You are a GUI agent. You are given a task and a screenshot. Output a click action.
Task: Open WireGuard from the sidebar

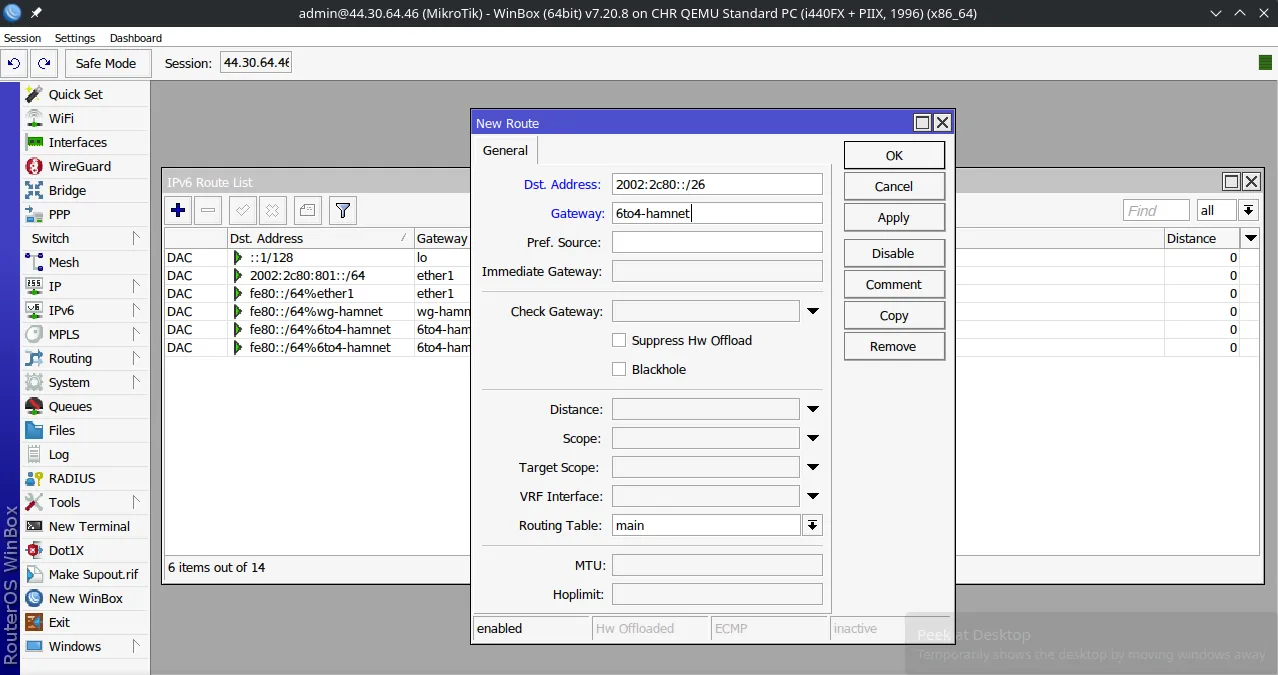coord(79,166)
